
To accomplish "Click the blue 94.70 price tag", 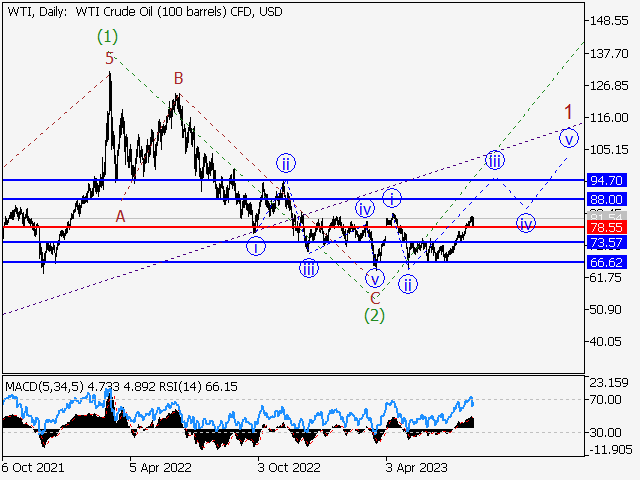I will (x=607, y=180).
